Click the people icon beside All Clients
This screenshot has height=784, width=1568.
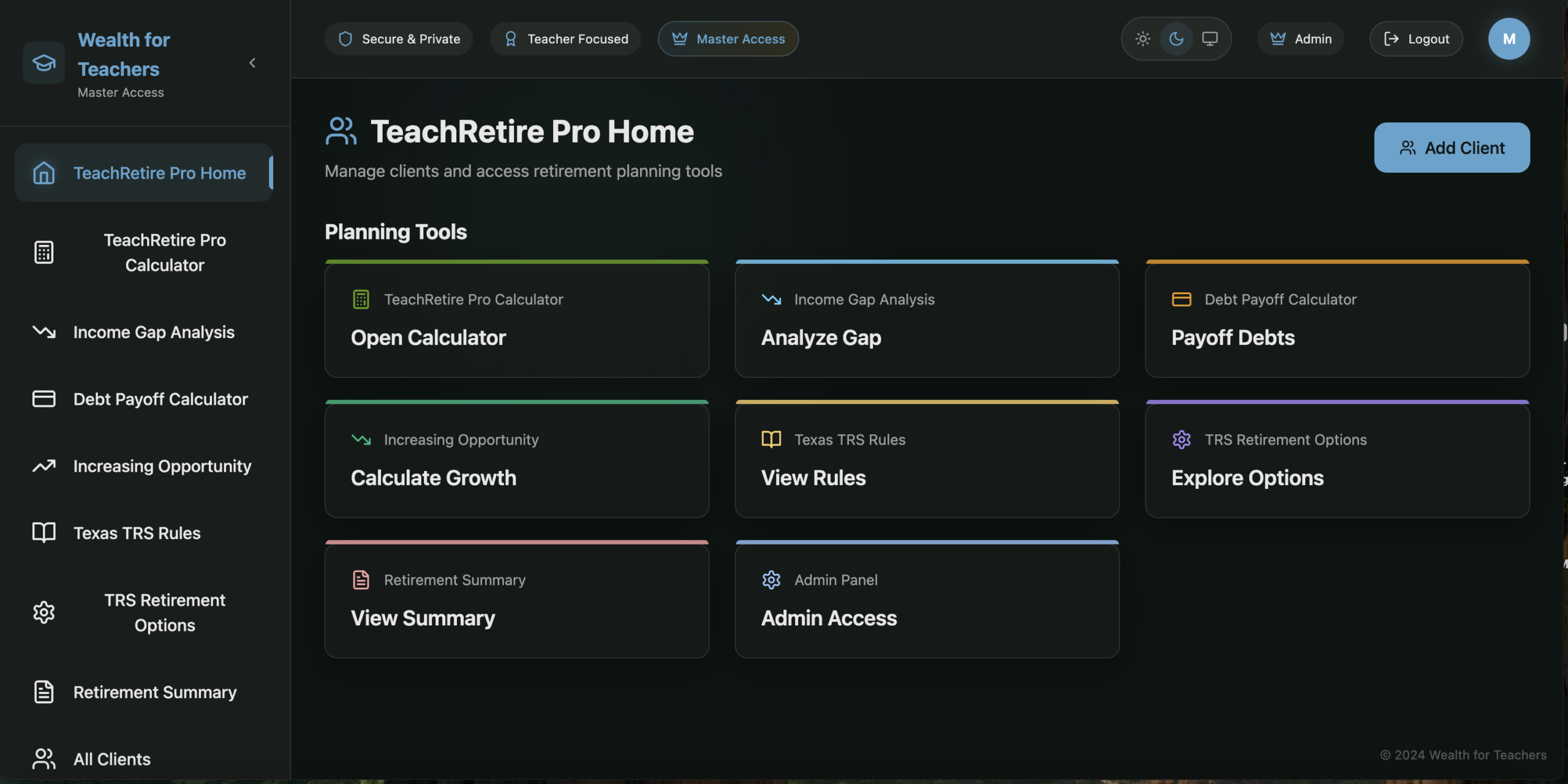(x=43, y=759)
